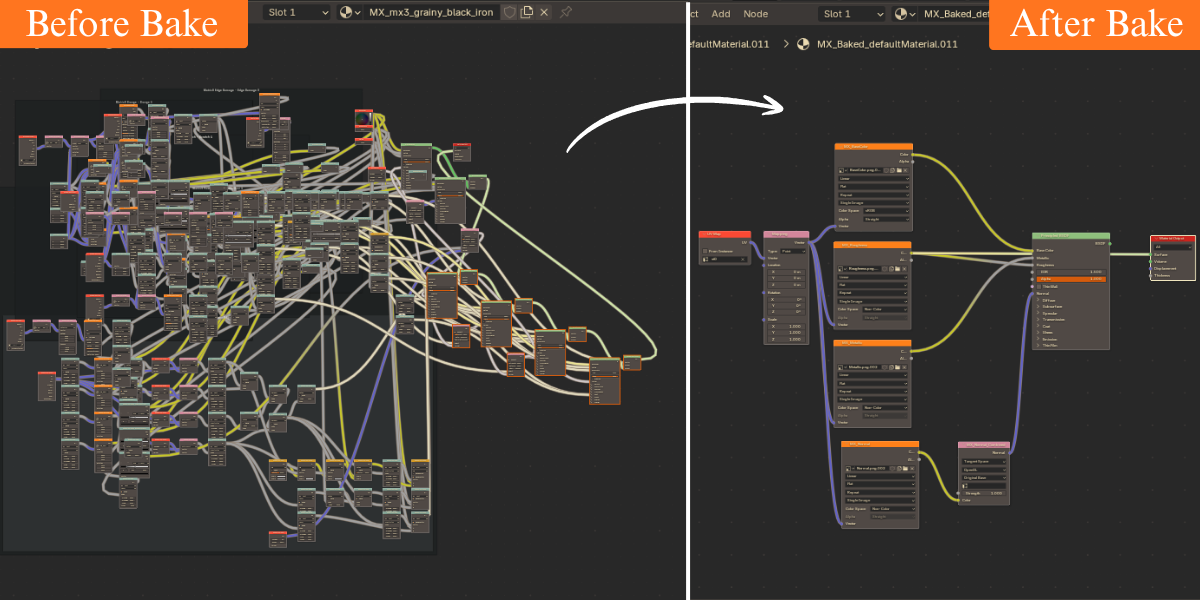The width and height of the screenshot is (1200, 600).
Task: Open Non-Color Color Space dropdown on Metallic node
Action: coord(885,407)
